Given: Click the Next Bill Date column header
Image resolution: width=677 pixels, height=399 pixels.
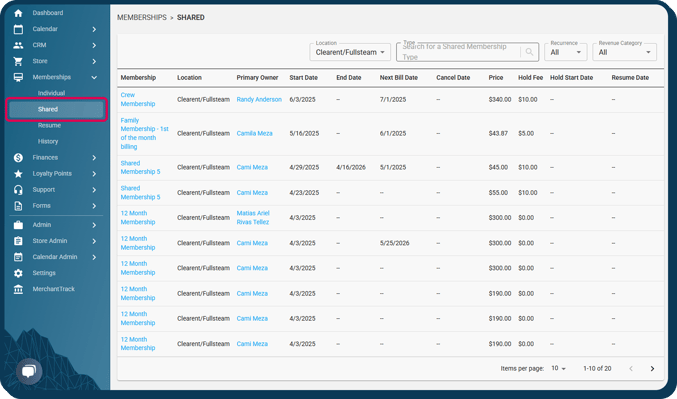Looking at the screenshot, I should (x=399, y=78).
